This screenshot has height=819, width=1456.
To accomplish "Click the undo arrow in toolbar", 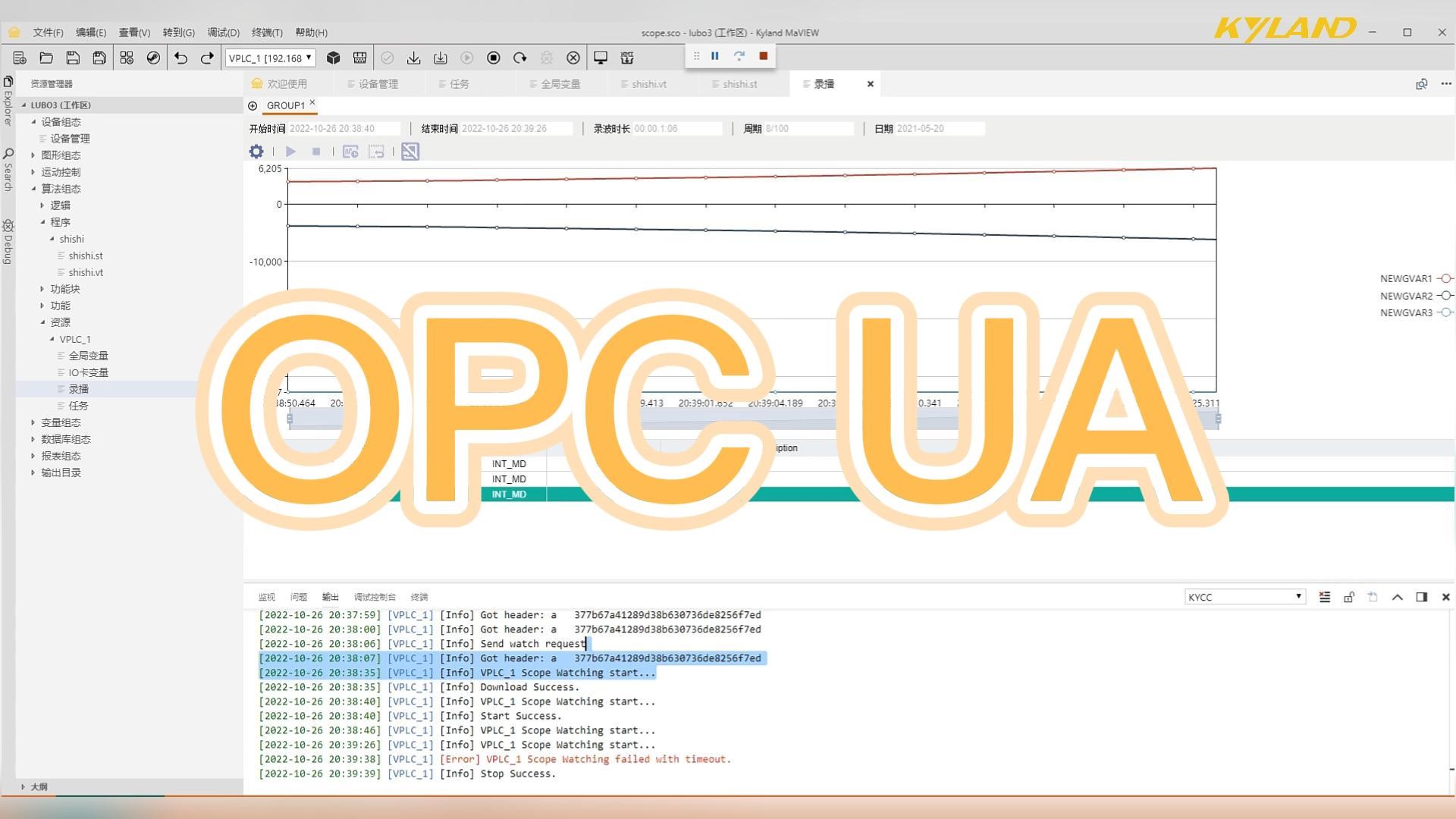I will 180,58.
